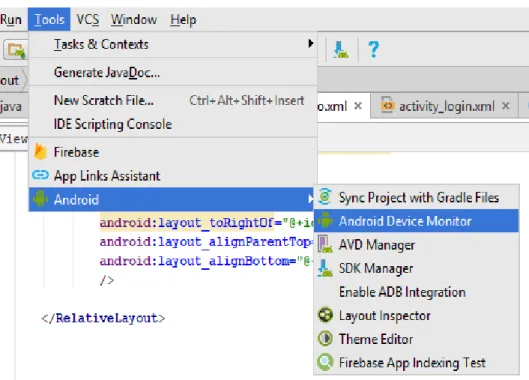Click the Android robot icon in Tools menu
Image resolution: width=529 pixels, height=380 pixels.
point(40,199)
